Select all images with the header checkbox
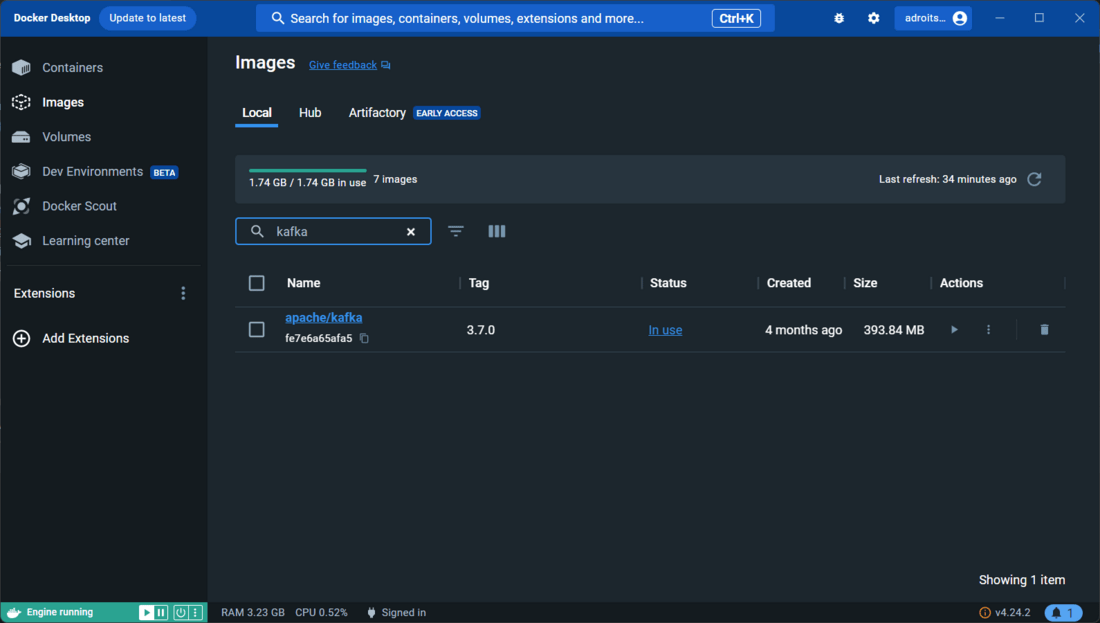 [256, 283]
